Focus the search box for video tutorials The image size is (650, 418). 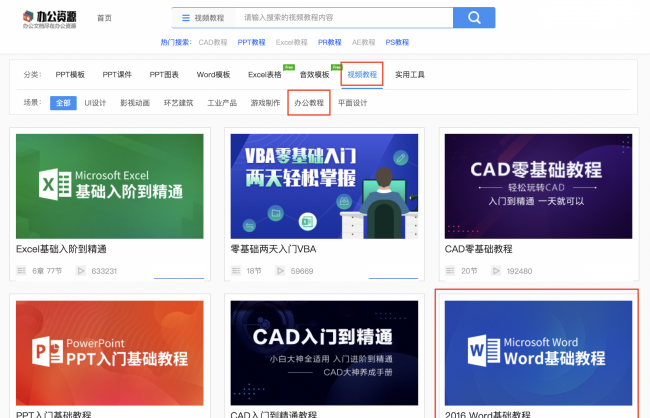click(x=344, y=18)
